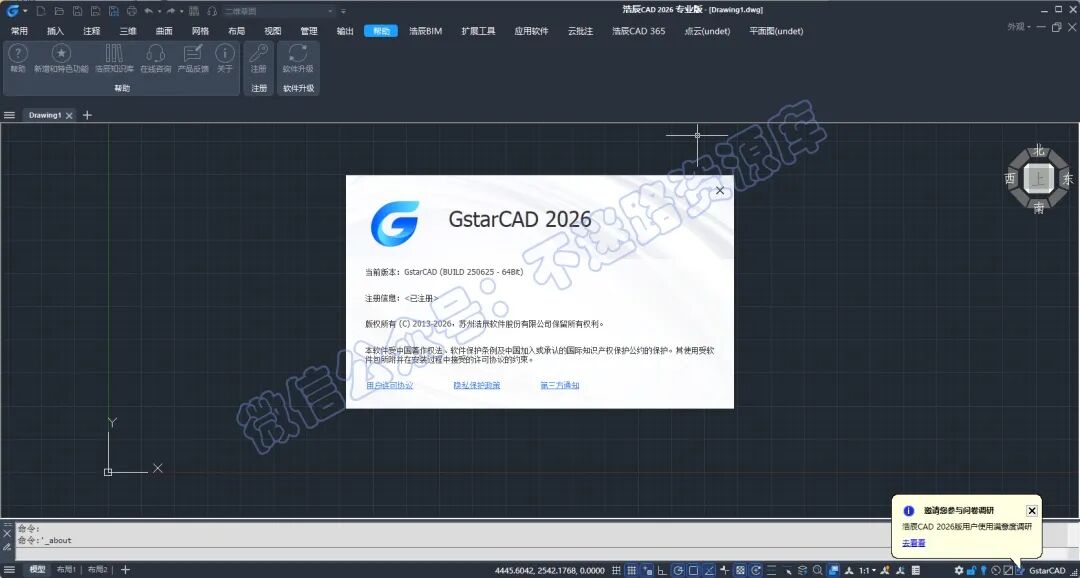Add a new drawing tab with plus button
The width and height of the screenshot is (1080, 578).
[x=87, y=115]
